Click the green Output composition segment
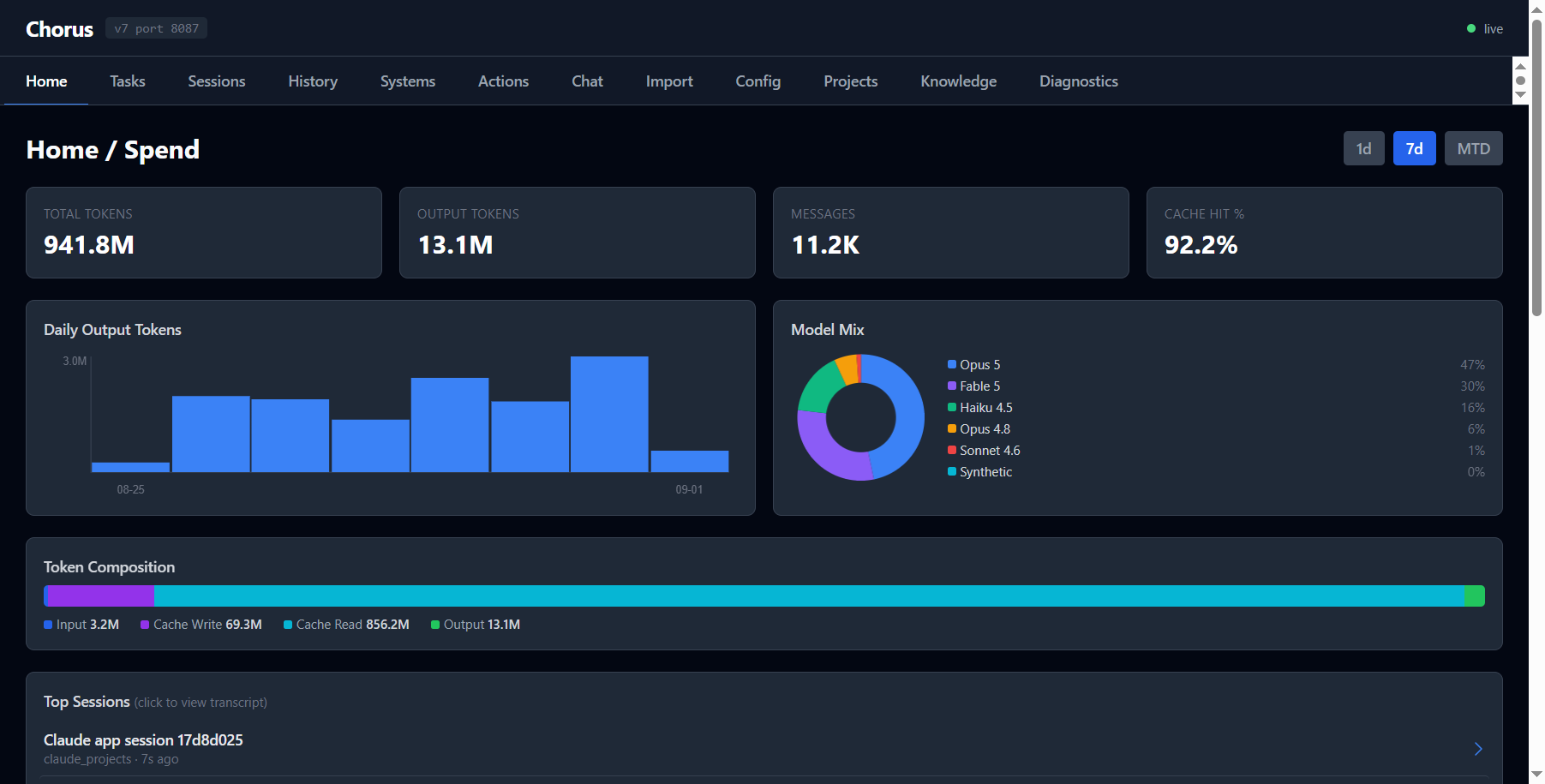 [1475, 596]
